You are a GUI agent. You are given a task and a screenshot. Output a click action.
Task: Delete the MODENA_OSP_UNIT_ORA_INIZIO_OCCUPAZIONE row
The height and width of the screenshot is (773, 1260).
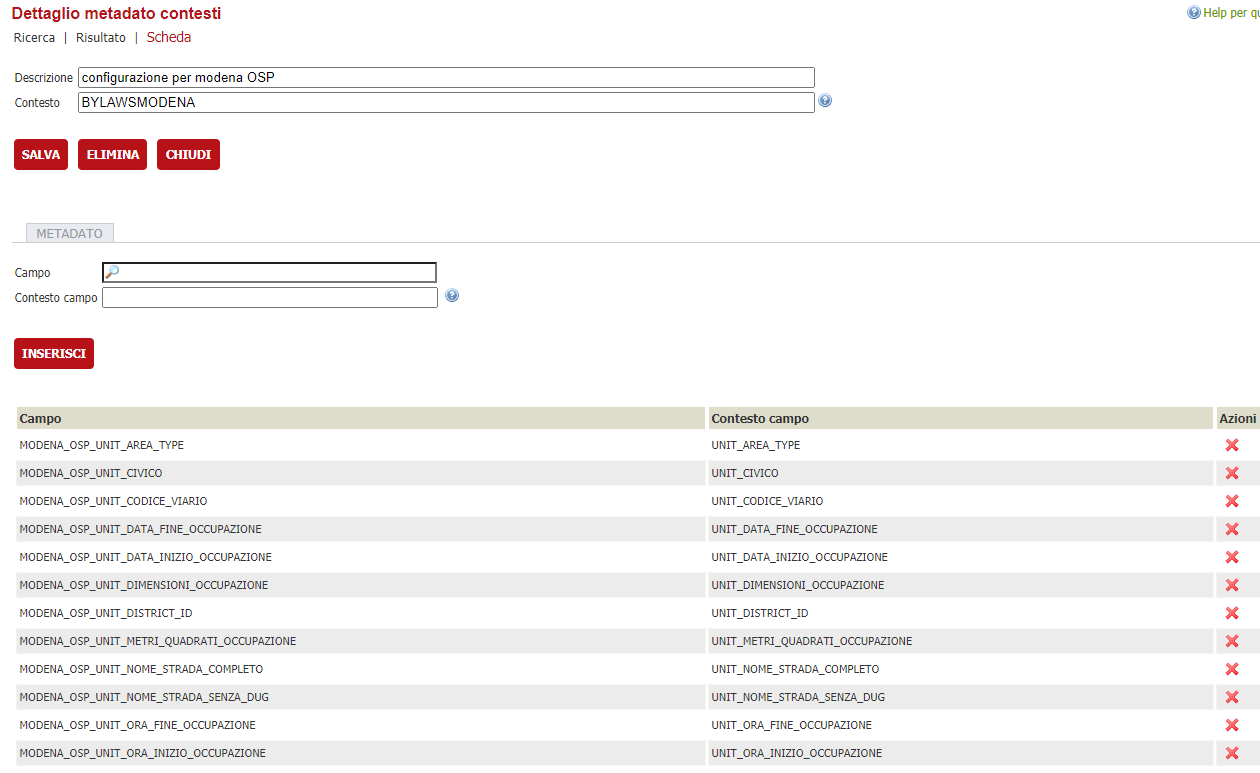point(1232,753)
